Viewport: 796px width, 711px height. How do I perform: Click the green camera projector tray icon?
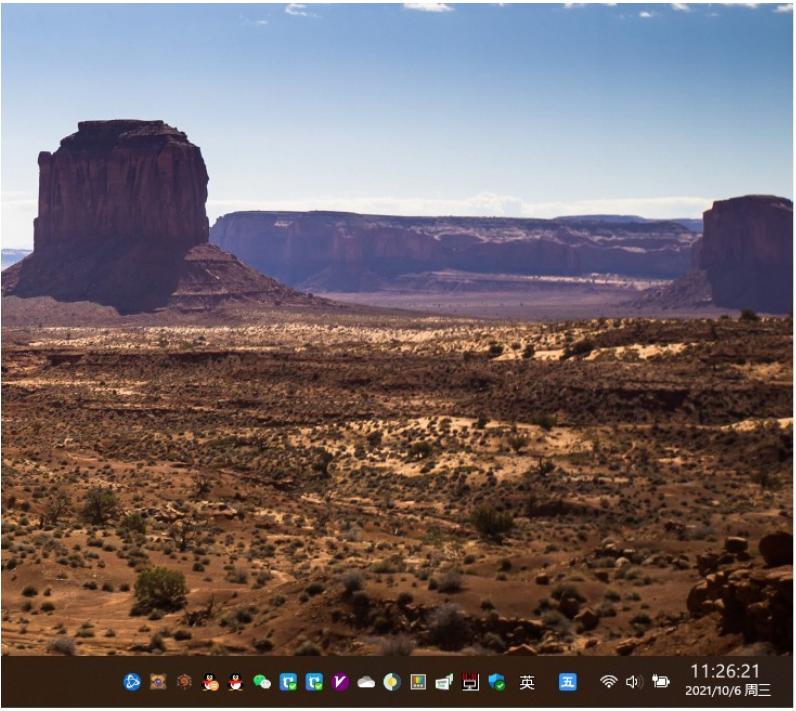point(444,682)
